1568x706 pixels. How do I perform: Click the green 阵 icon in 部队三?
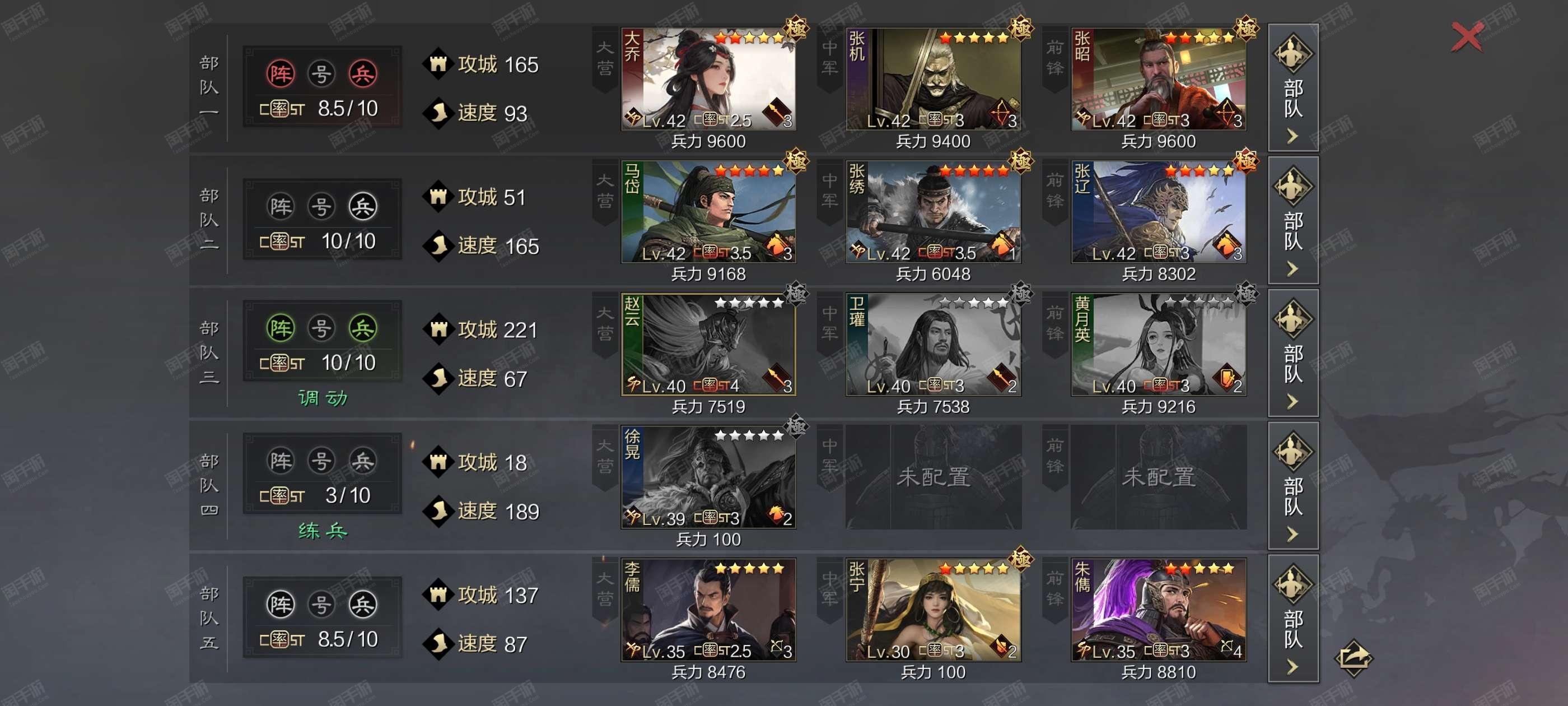click(280, 328)
